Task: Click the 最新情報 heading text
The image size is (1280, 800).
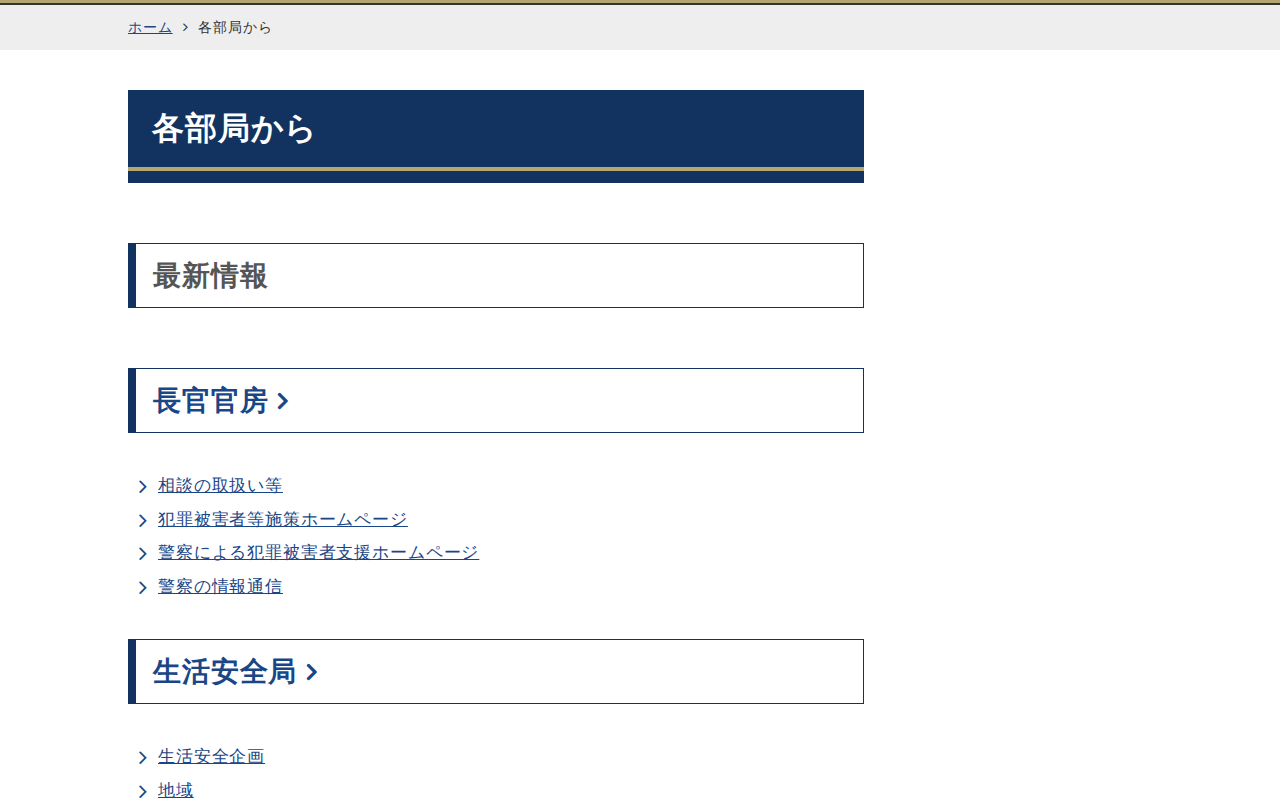Action: (210, 276)
